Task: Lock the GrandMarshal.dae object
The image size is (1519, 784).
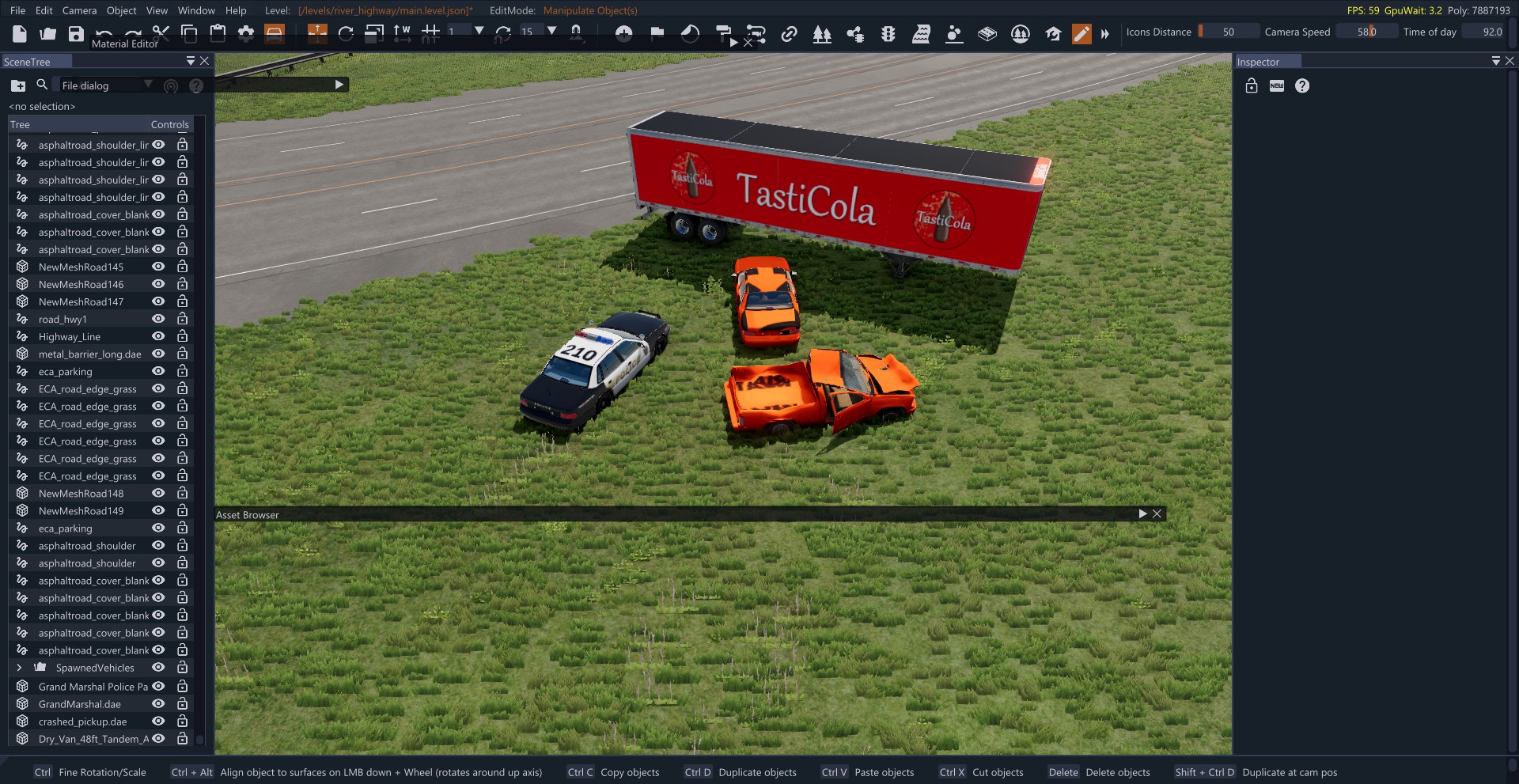Action: [x=182, y=703]
